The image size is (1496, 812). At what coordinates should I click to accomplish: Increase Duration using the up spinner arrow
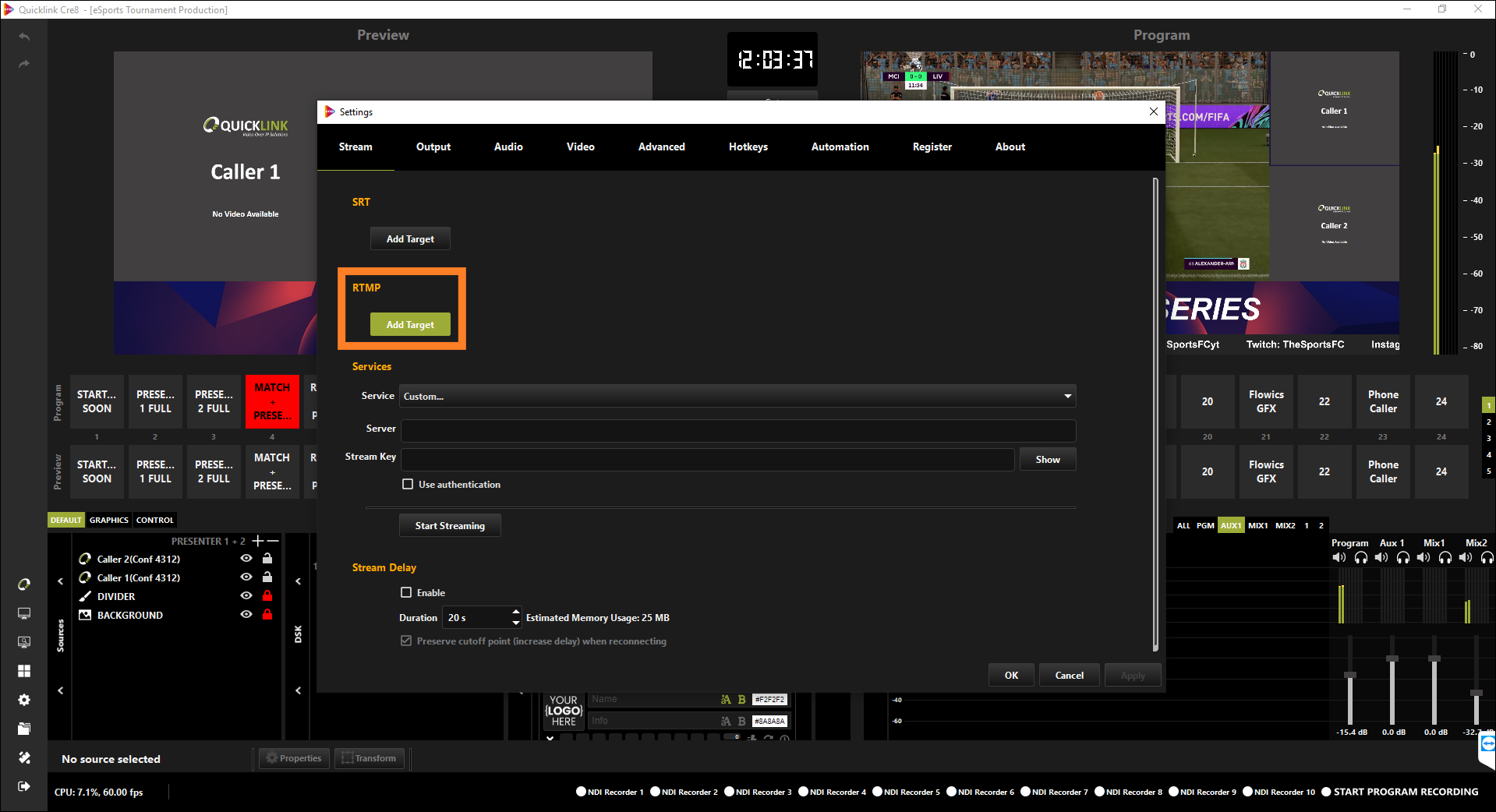(515, 612)
